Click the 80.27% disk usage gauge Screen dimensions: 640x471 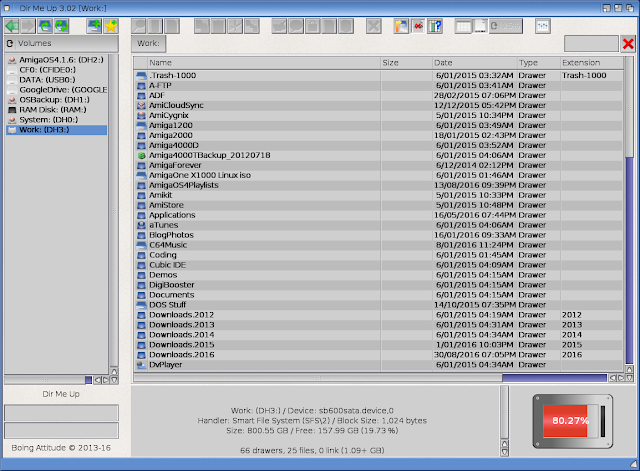[573, 421]
